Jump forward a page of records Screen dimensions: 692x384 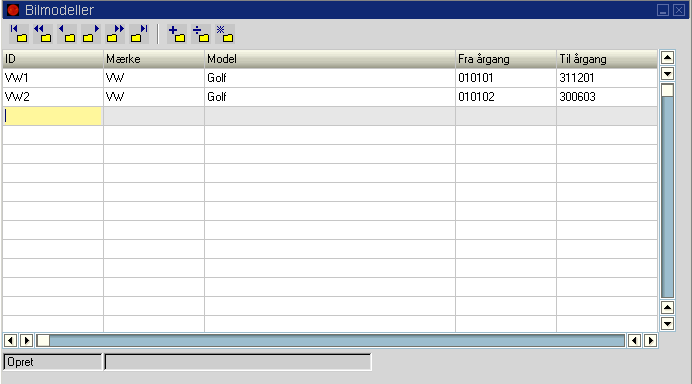pos(115,34)
